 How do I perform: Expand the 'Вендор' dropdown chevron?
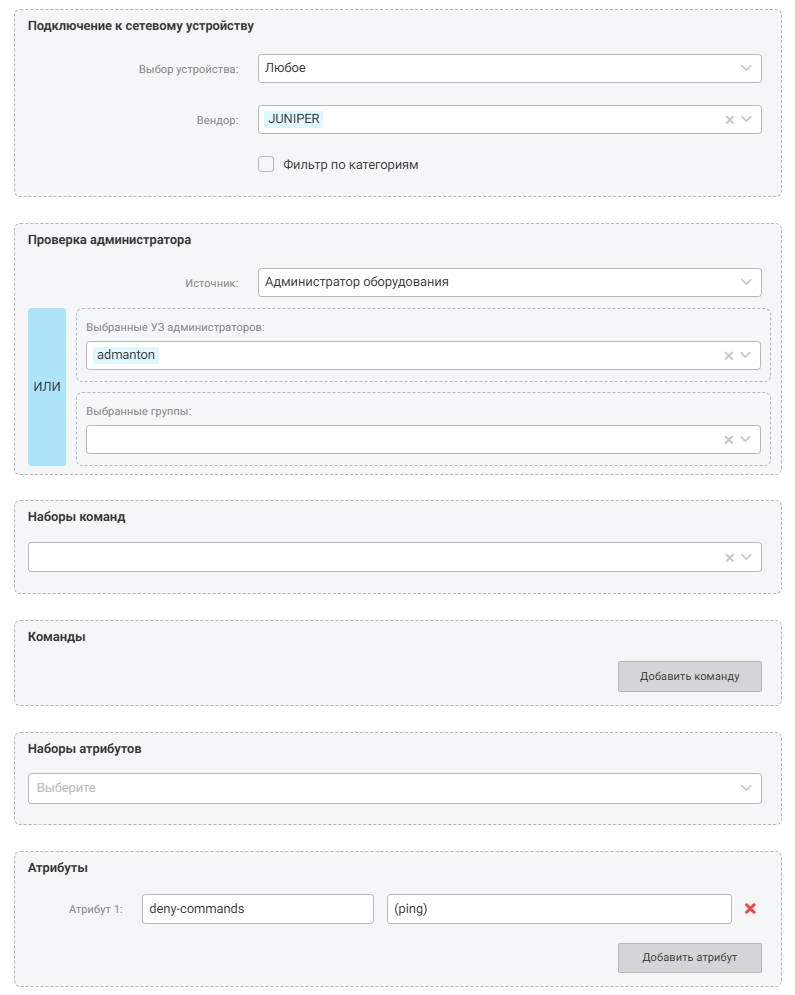tap(746, 119)
